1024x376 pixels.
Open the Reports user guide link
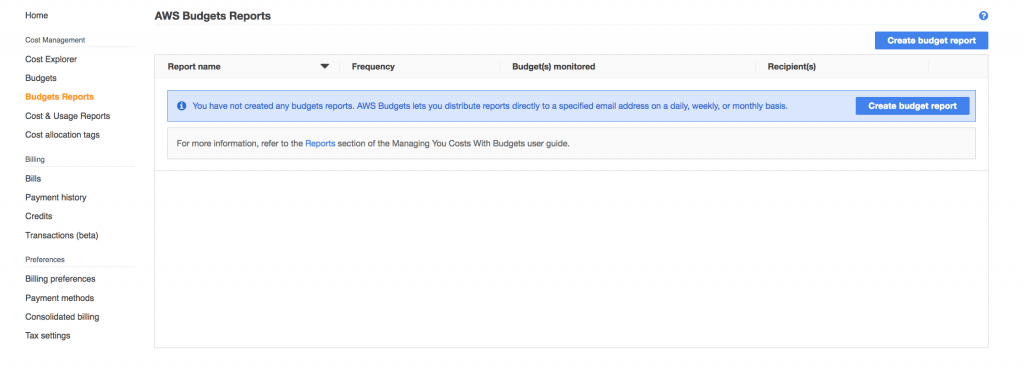pyautogui.click(x=320, y=144)
